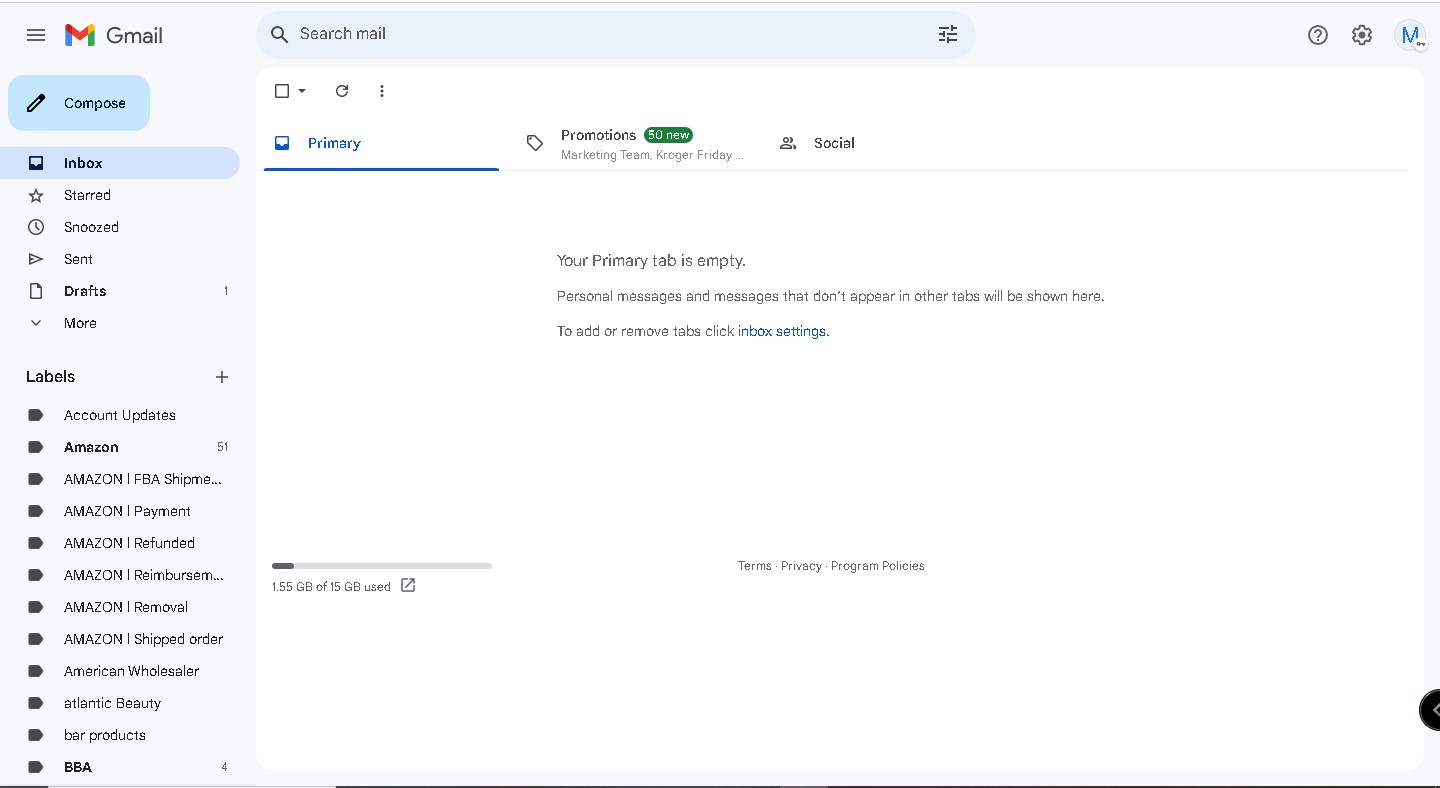Show search options filter icon
This screenshot has width=1440, height=788.
pyautogui.click(x=948, y=34)
